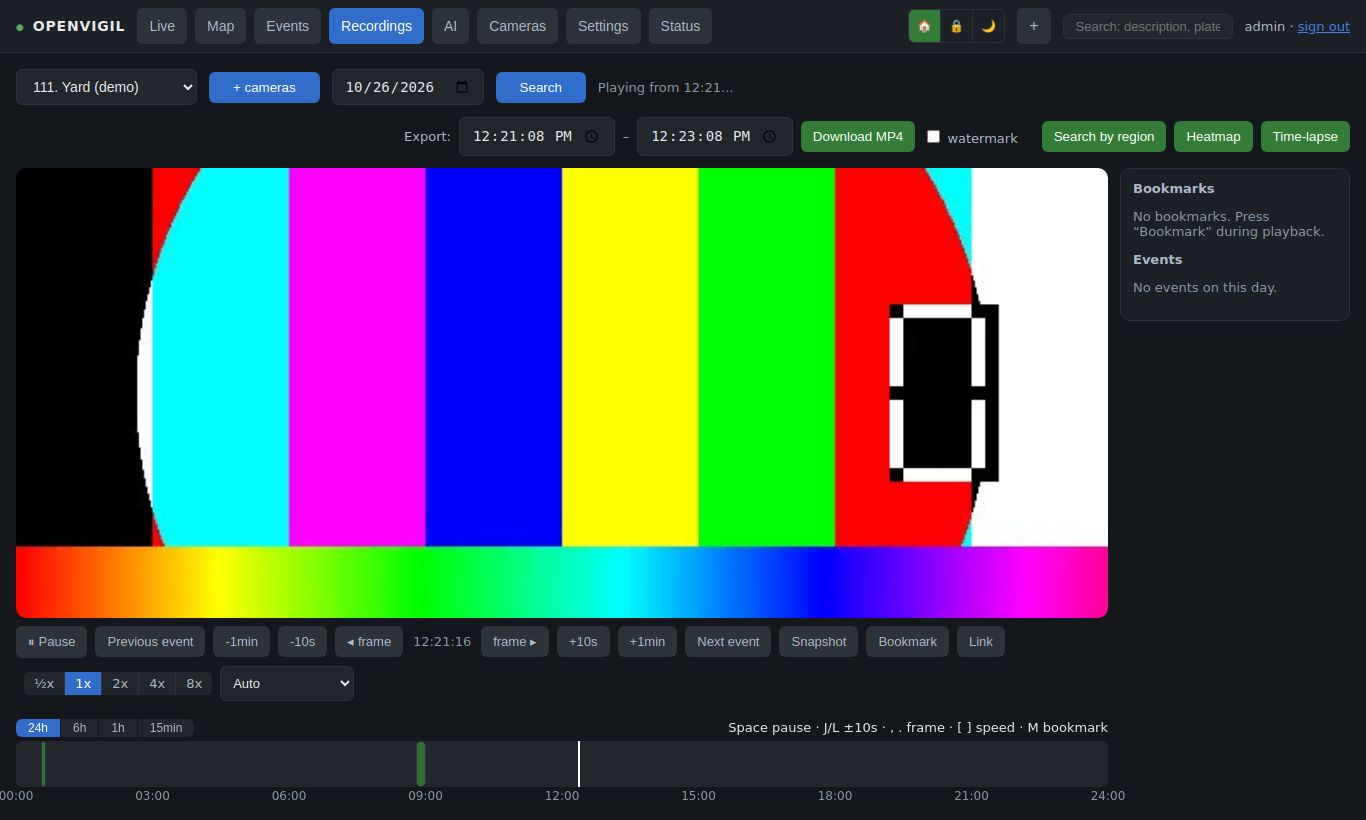1366x820 pixels.
Task: Set timeline range to 1h
Action: click(118, 728)
